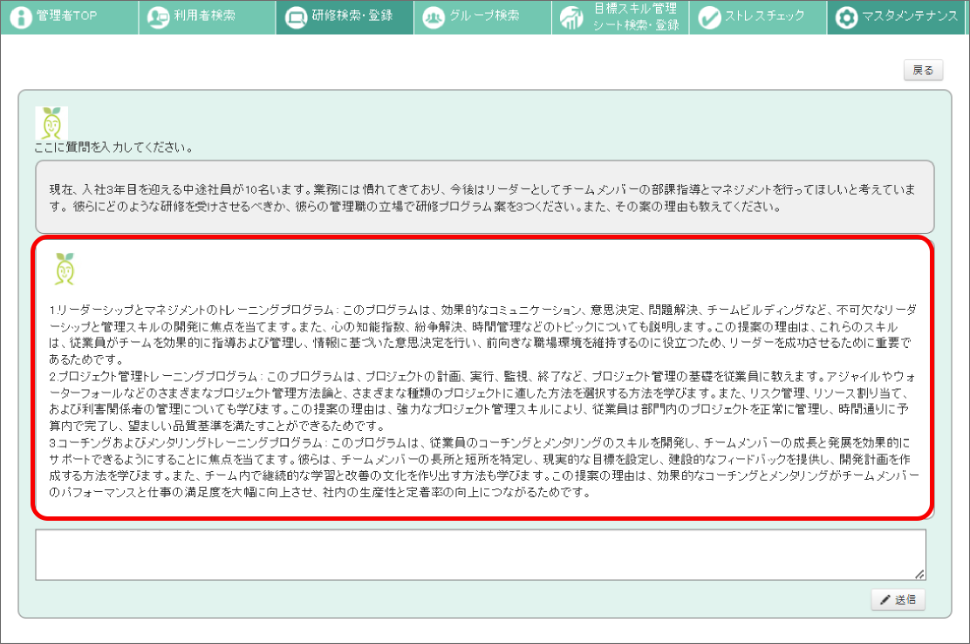The image size is (970, 644).
Task: Click the user search icon beside 利用者検索
Action: pos(158,17)
